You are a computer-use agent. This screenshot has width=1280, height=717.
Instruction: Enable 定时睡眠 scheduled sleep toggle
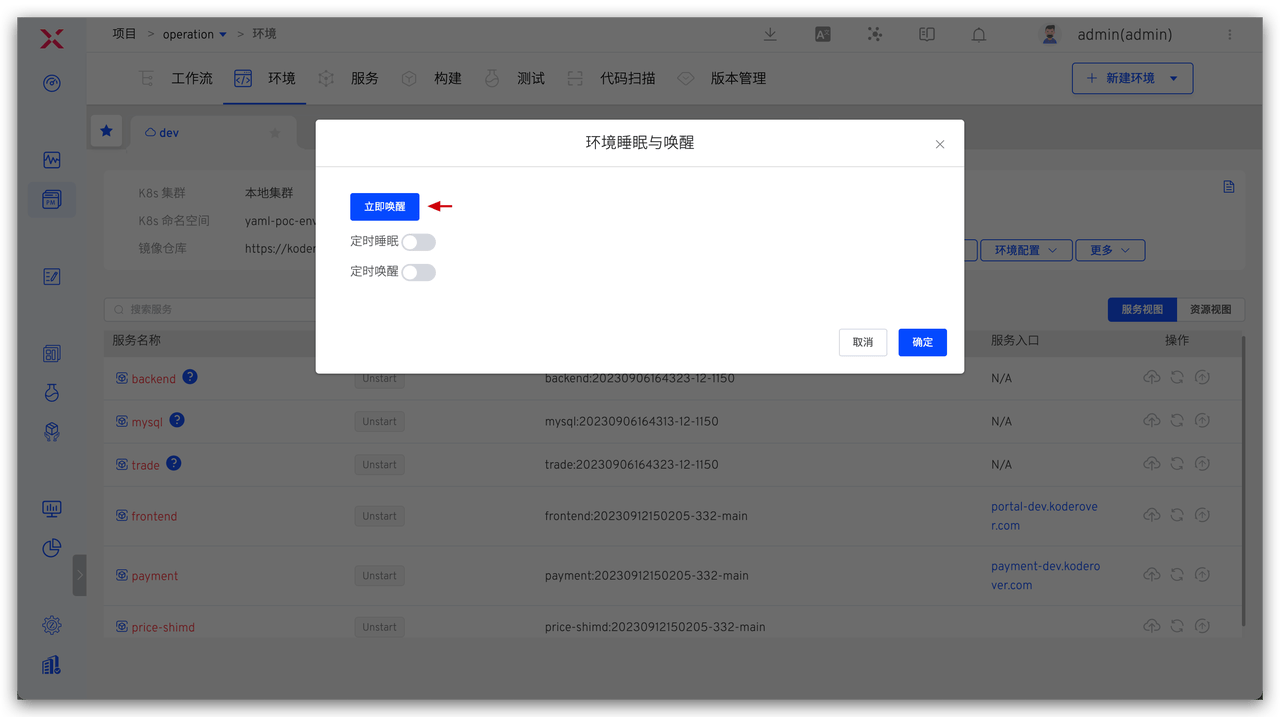pyautogui.click(x=418, y=241)
